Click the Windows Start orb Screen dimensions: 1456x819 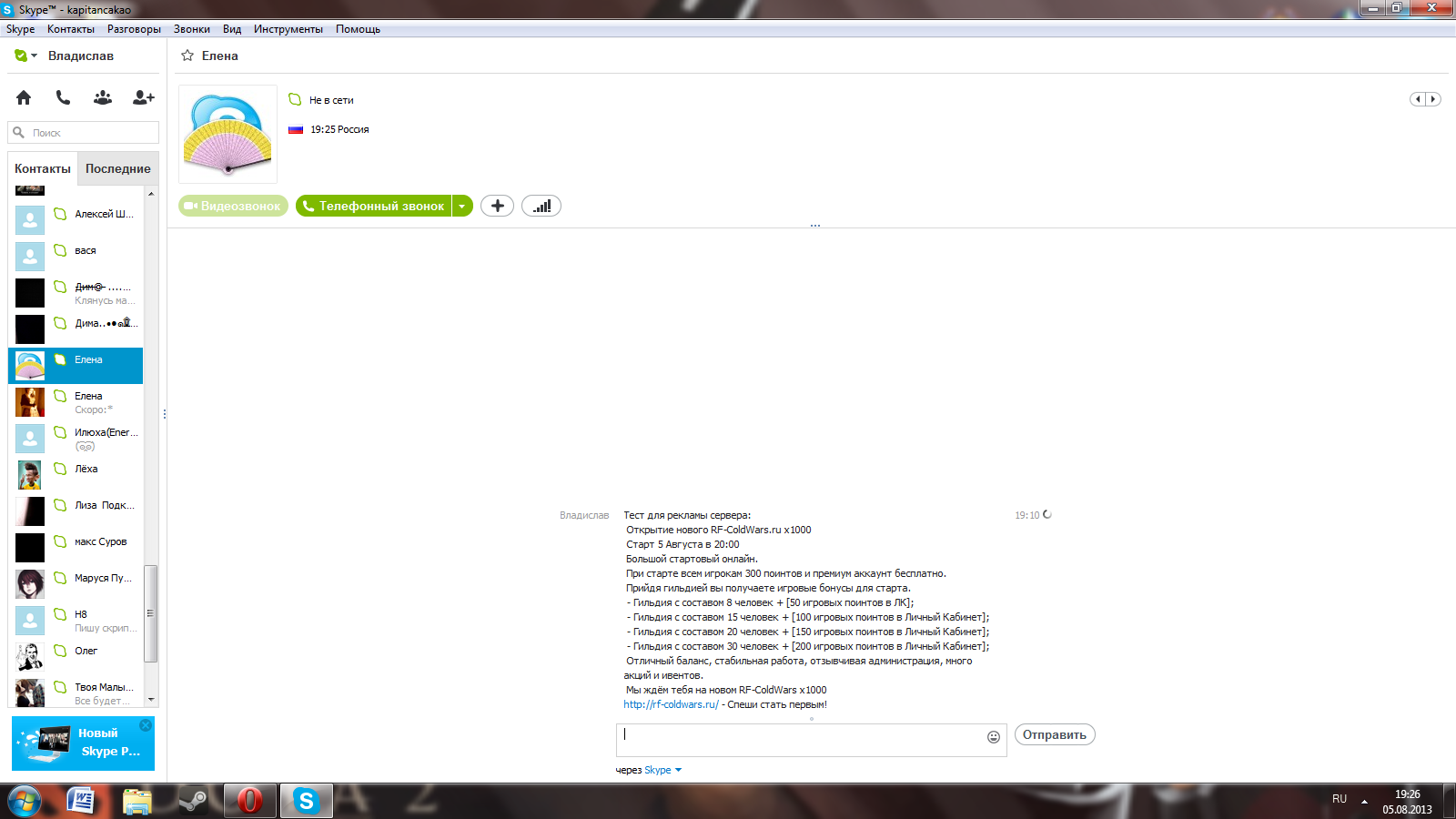pyautogui.click(x=25, y=801)
